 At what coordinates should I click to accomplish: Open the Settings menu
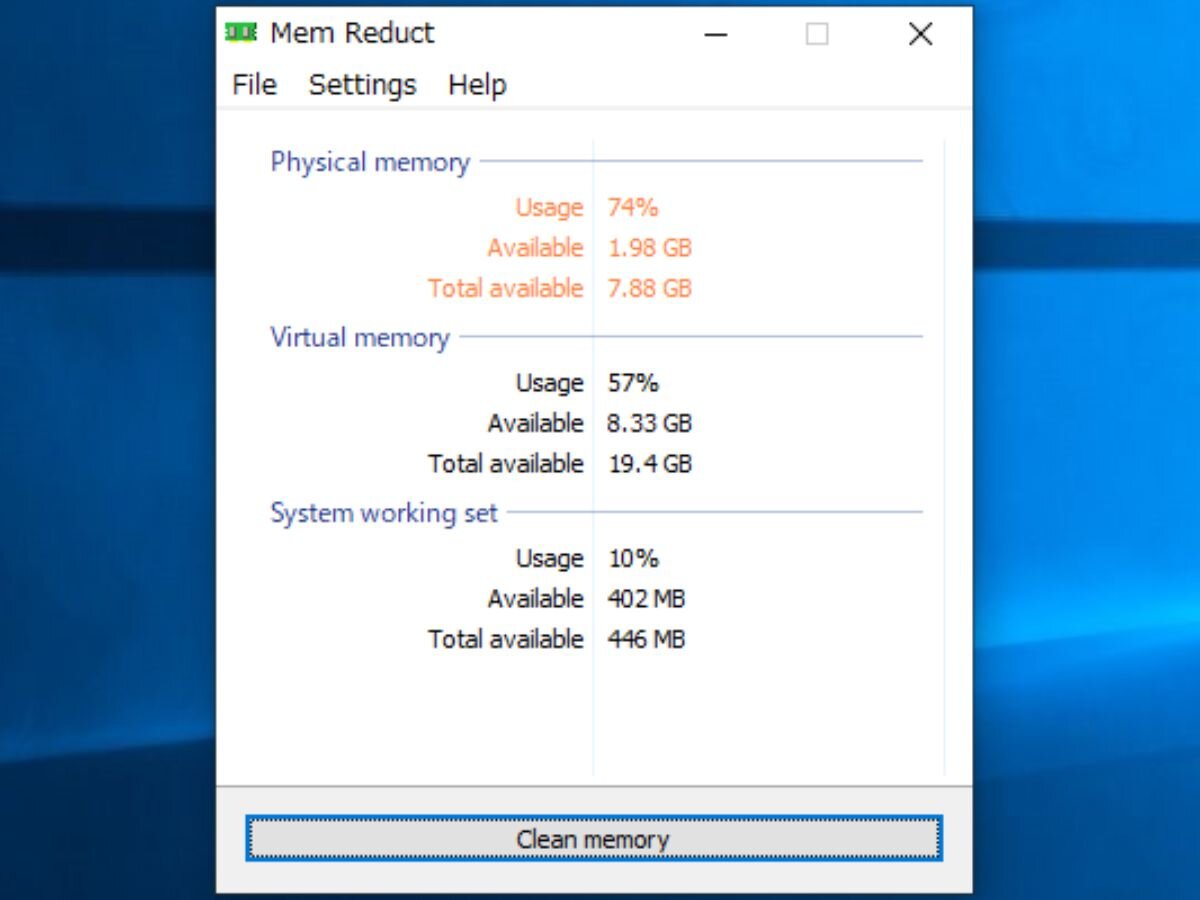362,85
